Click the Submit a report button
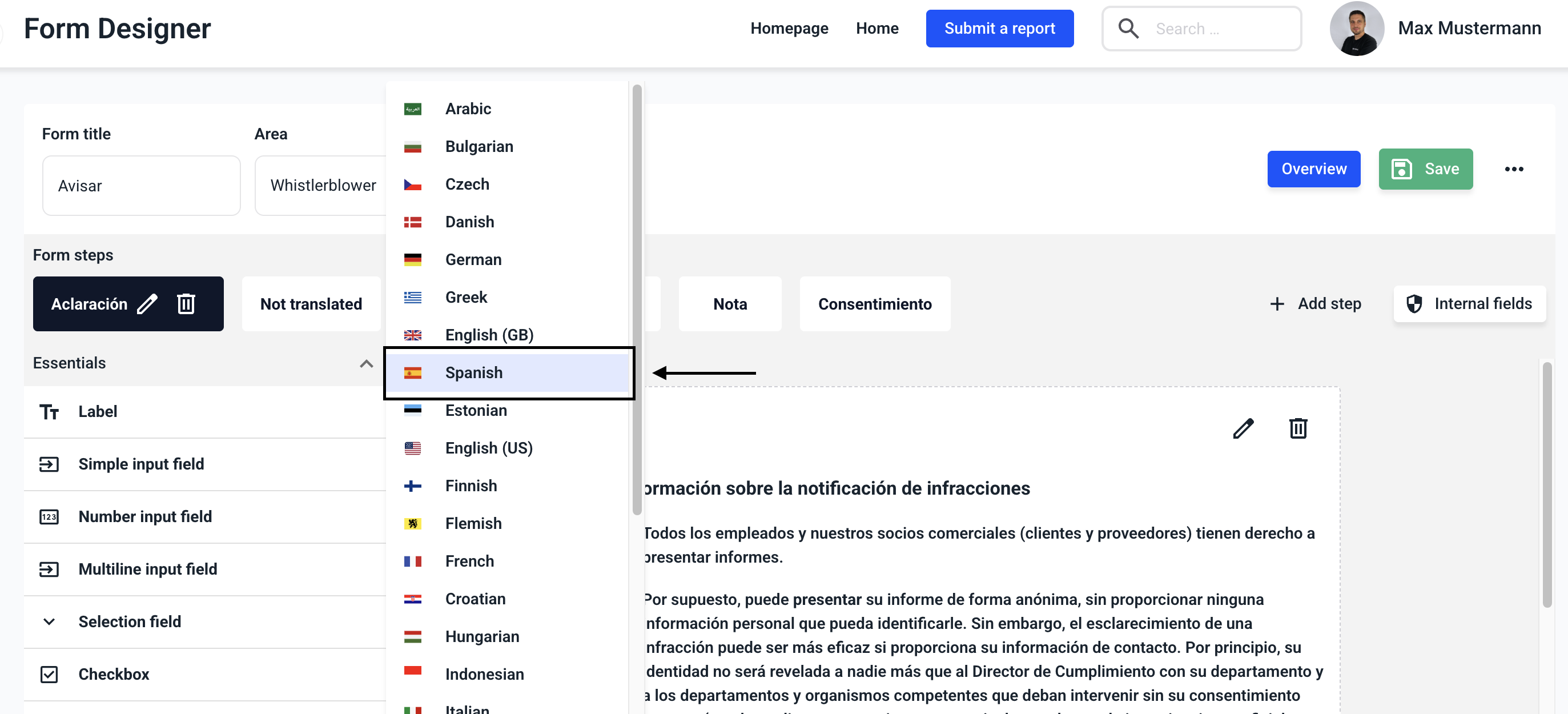Image resolution: width=1568 pixels, height=714 pixels. (999, 29)
